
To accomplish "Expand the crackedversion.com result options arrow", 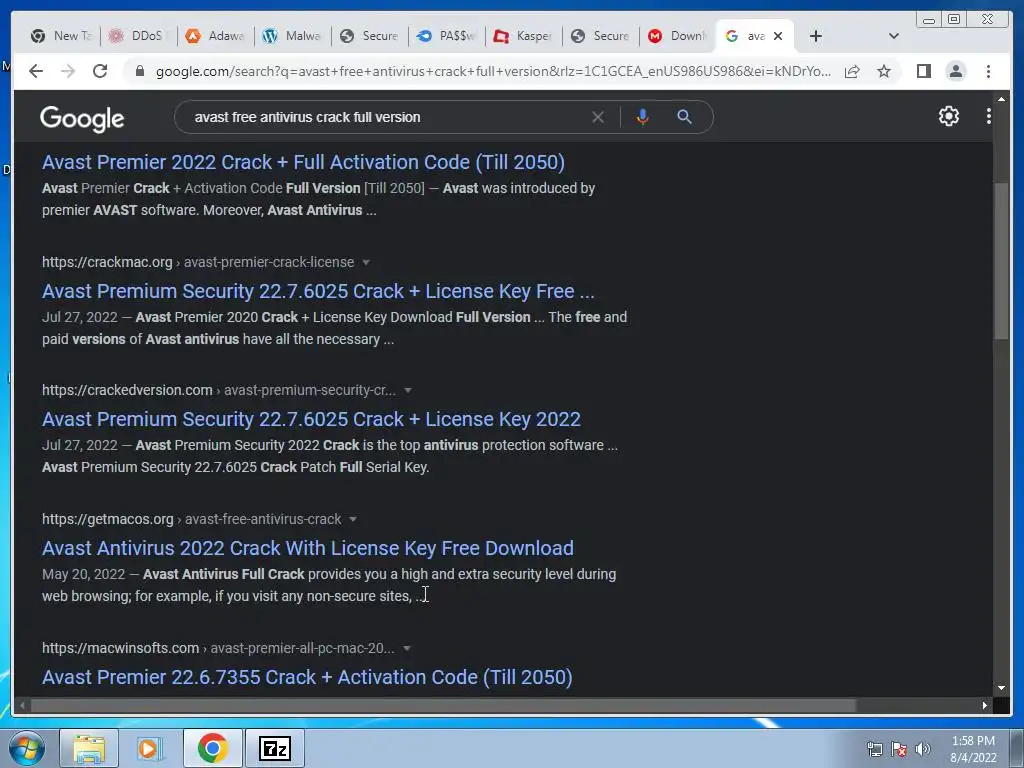I will coord(408,391).
